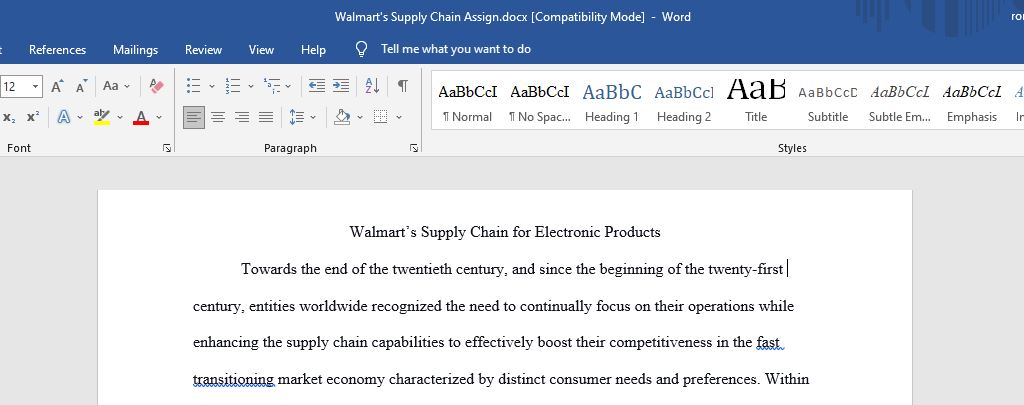
Task: Start a bulleted list
Action: (x=193, y=86)
